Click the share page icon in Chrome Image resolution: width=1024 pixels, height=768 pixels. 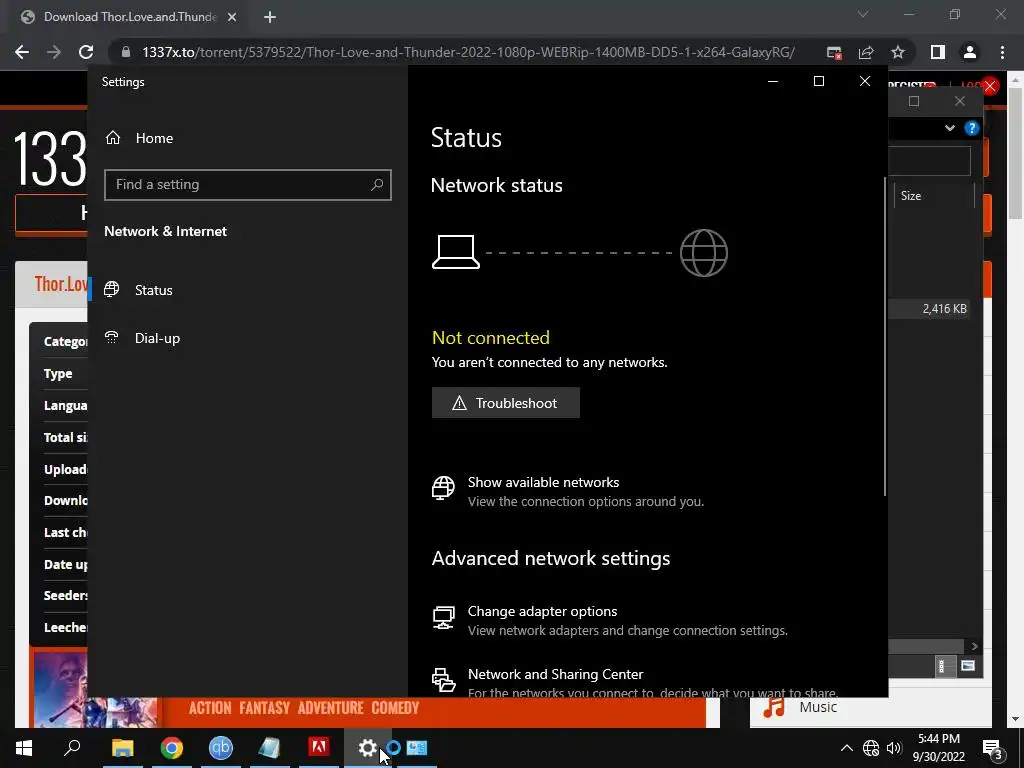coord(866,52)
